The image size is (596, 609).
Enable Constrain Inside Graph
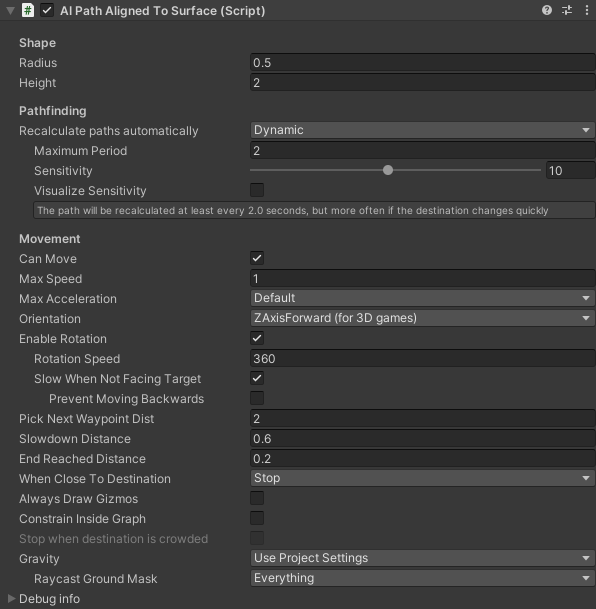tap(257, 518)
